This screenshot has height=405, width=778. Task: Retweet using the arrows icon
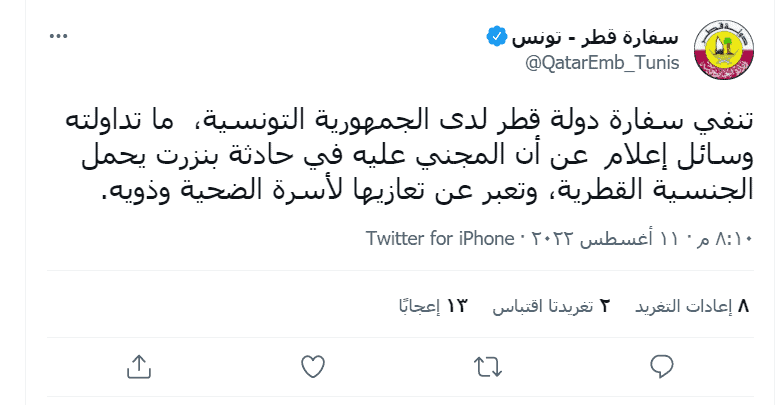(487, 366)
